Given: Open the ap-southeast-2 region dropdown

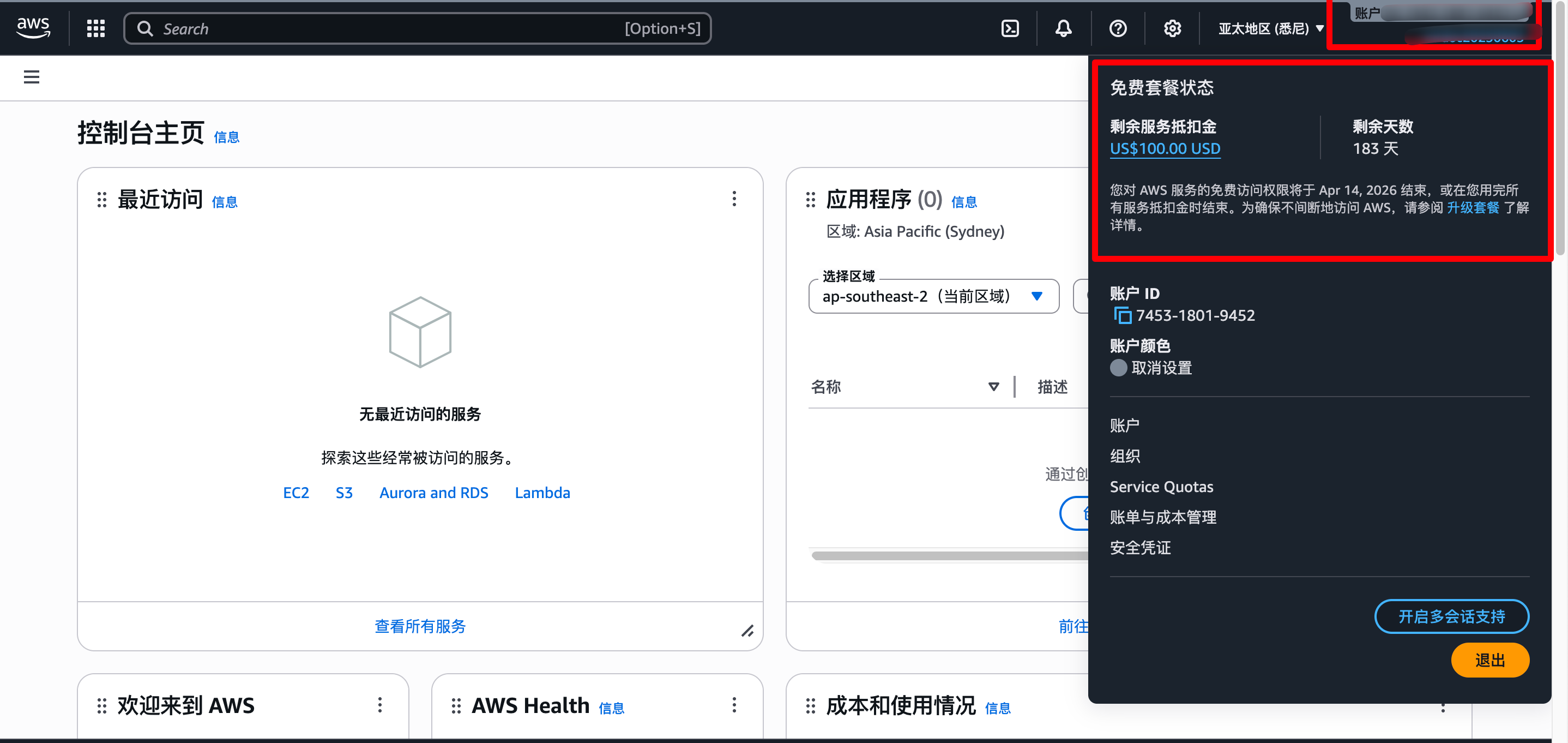Looking at the screenshot, I should click(x=933, y=297).
